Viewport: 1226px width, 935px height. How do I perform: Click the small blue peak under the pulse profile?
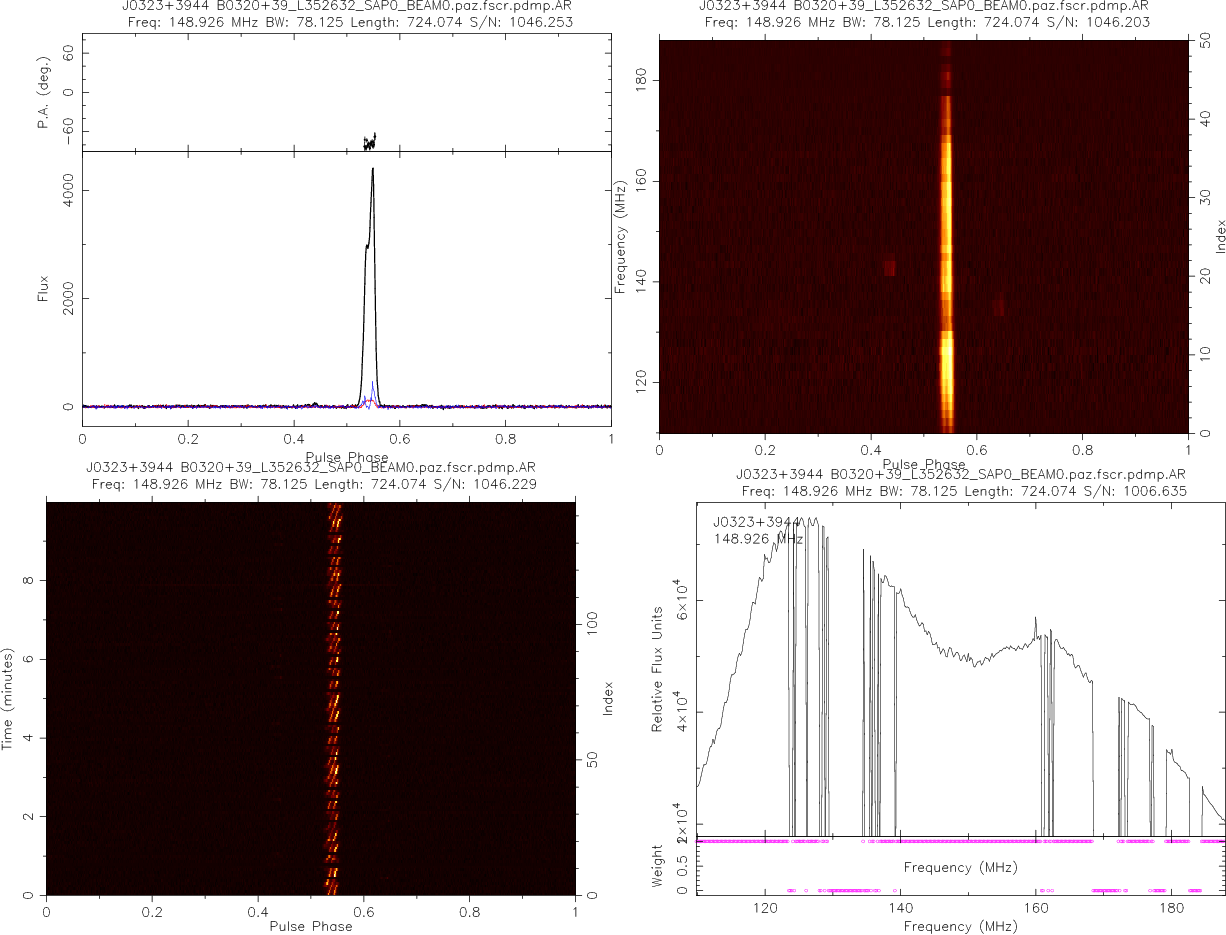tap(373, 385)
